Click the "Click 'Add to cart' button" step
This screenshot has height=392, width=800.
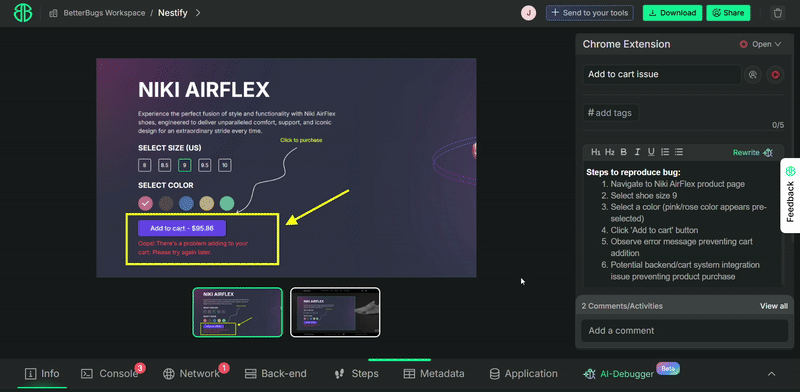(x=655, y=230)
